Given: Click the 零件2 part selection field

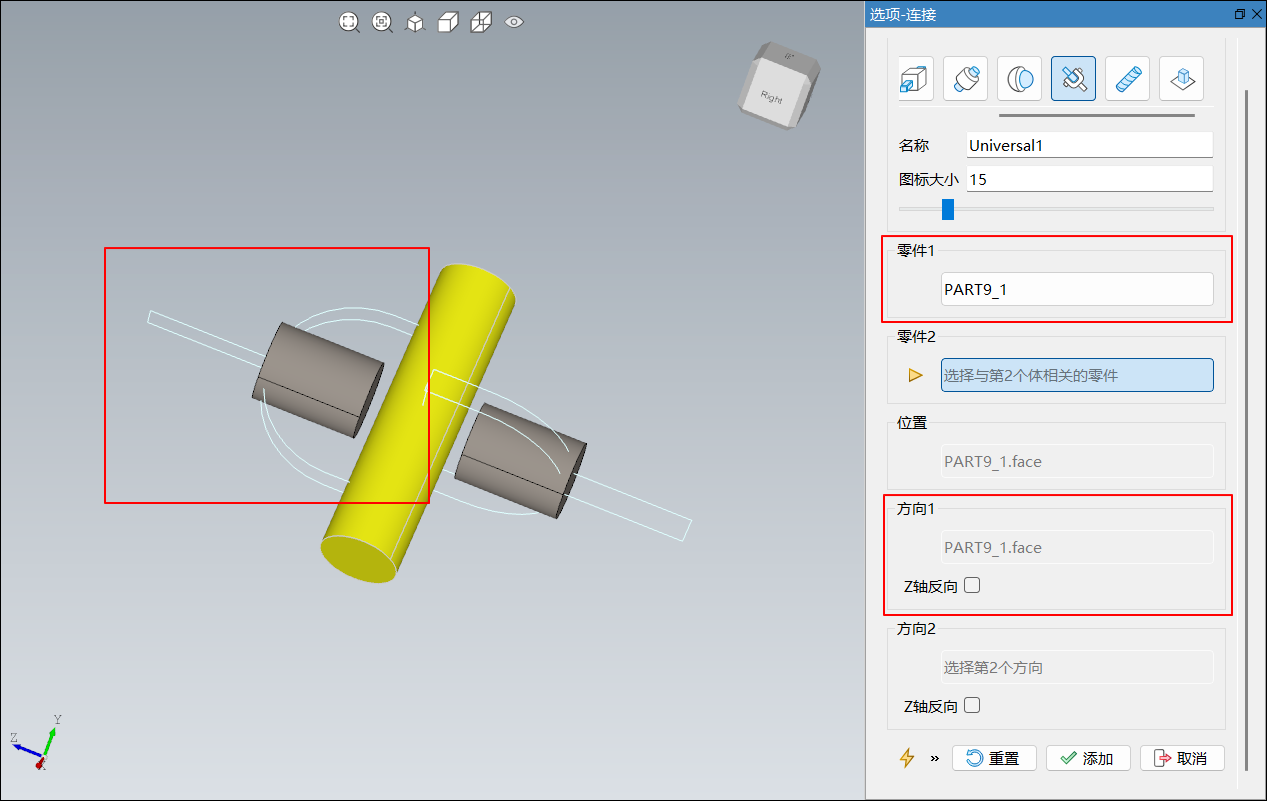Looking at the screenshot, I should coord(1076,376).
